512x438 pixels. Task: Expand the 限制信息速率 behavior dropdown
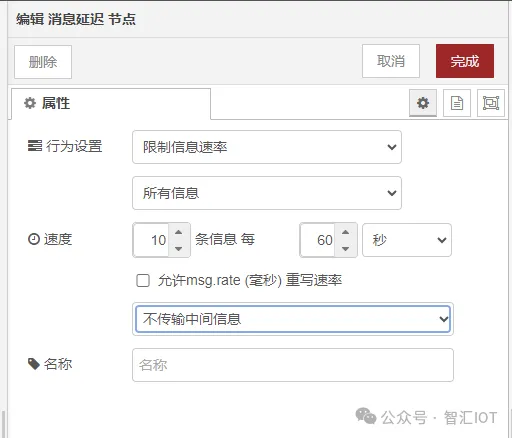[267, 147]
